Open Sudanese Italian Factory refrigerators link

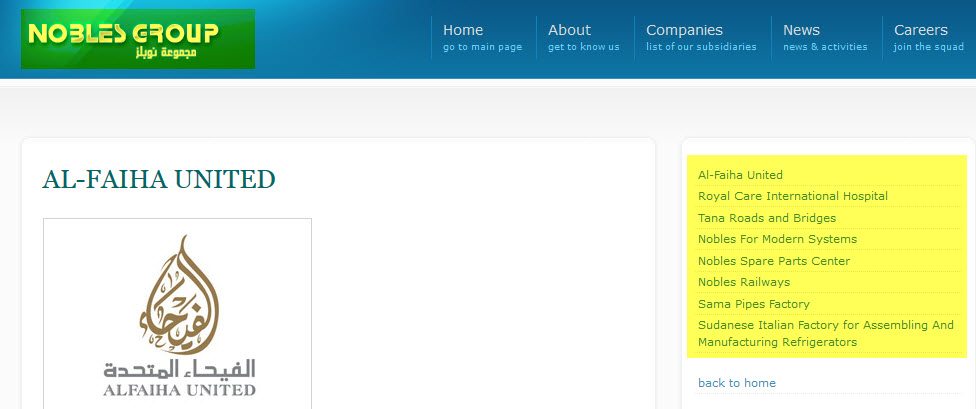tap(826, 334)
